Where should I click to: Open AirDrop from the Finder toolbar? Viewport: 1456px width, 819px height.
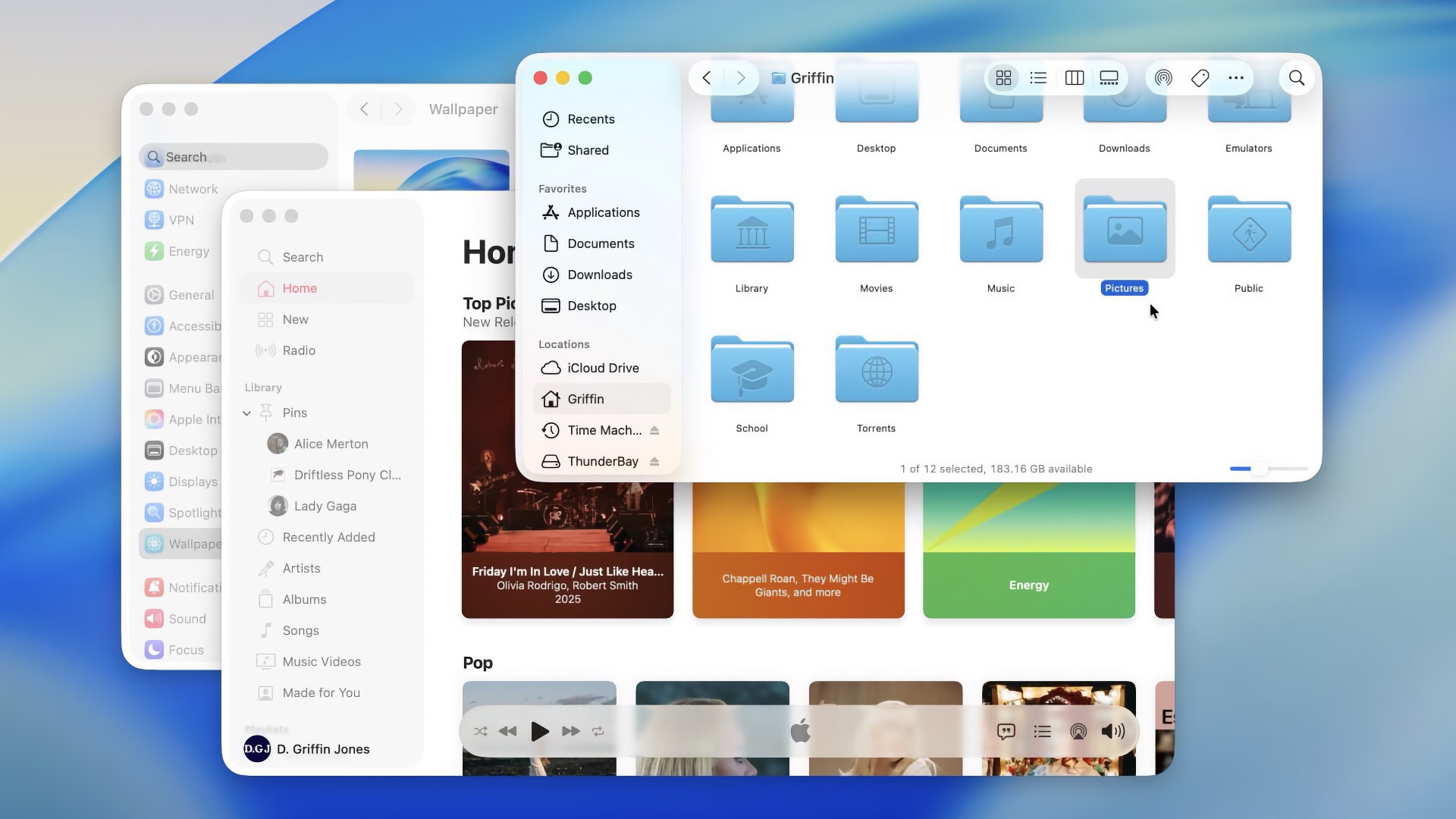[x=1162, y=77]
